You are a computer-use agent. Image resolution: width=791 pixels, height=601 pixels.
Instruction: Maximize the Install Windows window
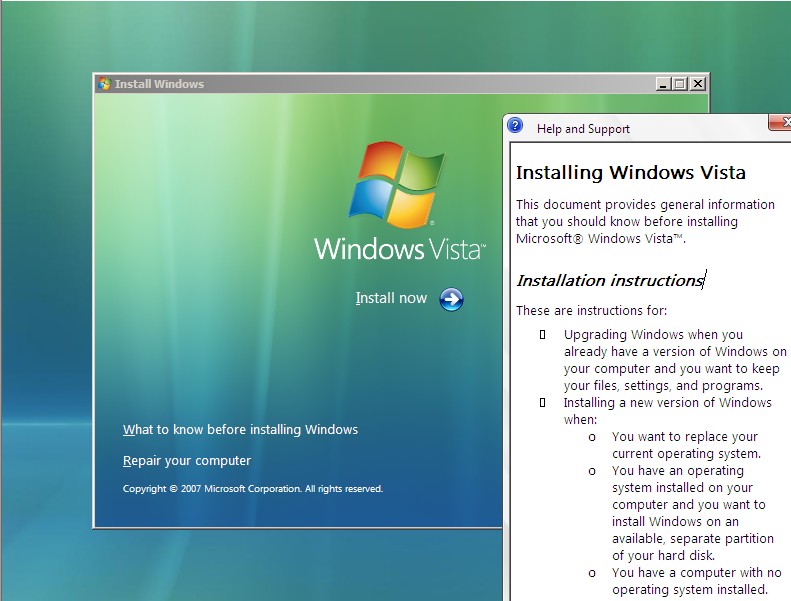click(680, 84)
